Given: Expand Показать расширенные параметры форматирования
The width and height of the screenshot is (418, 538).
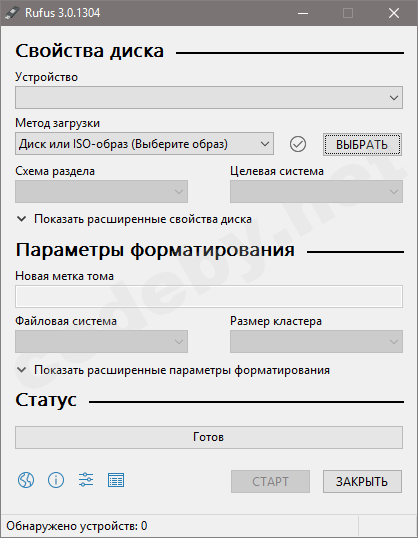Looking at the screenshot, I should [173, 370].
